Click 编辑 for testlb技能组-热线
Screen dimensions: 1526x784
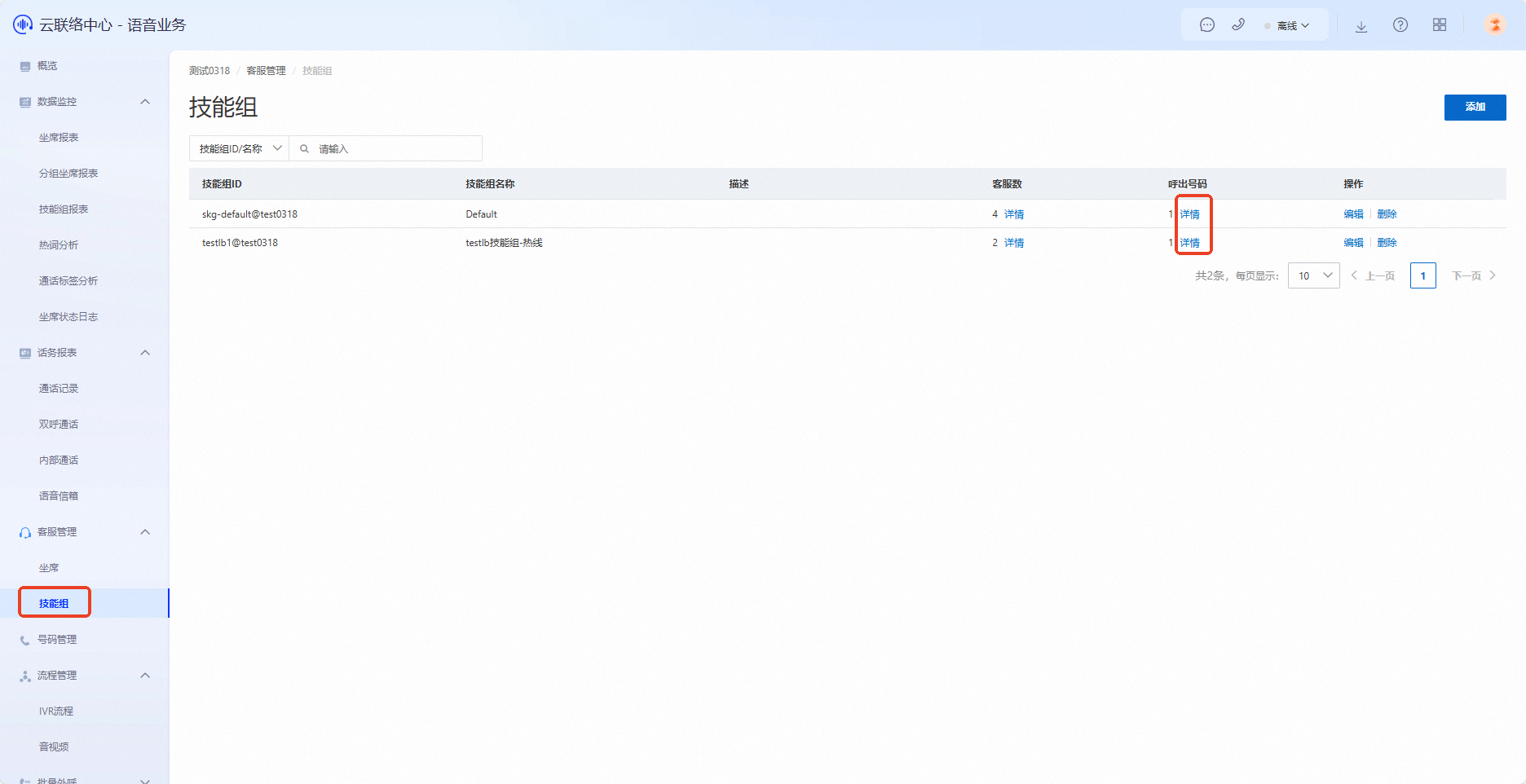1354,243
